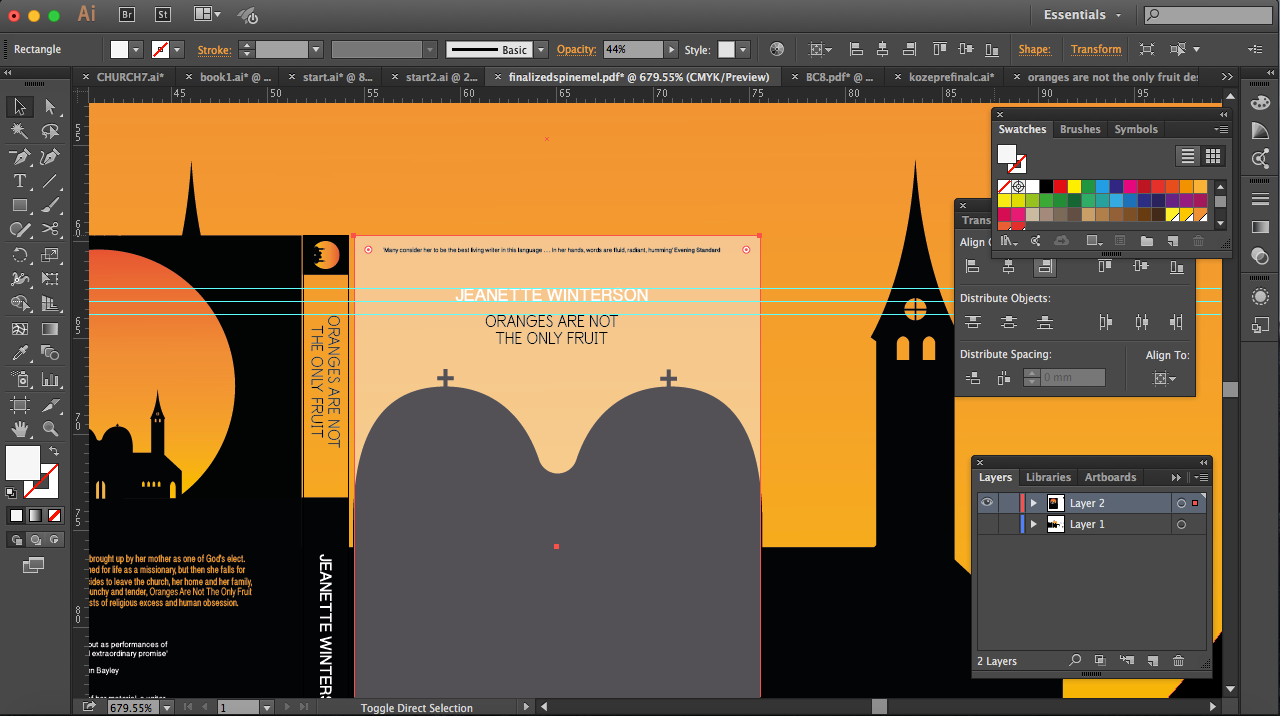Open the Opacity value dropdown arrow
Image resolution: width=1280 pixels, height=716 pixels.
pos(672,49)
